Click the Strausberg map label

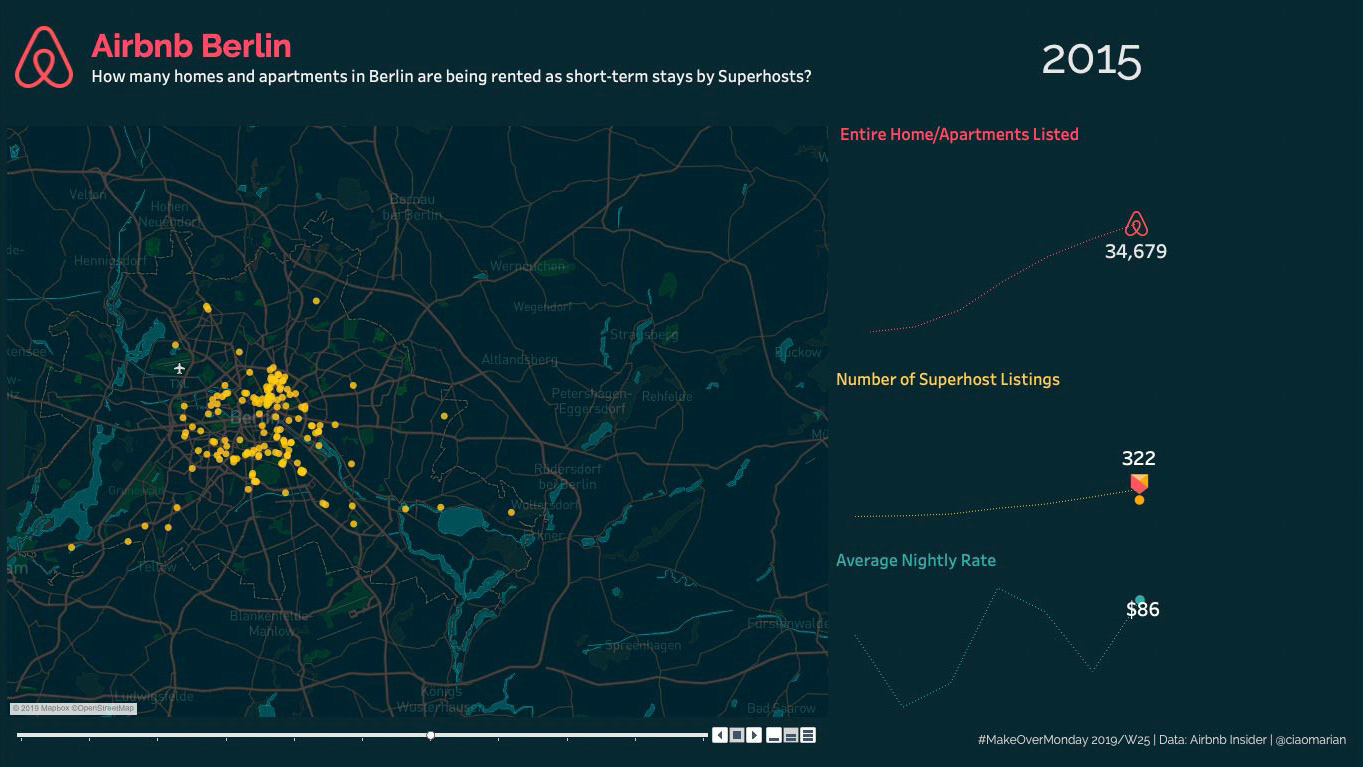pyautogui.click(x=644, y=334)
